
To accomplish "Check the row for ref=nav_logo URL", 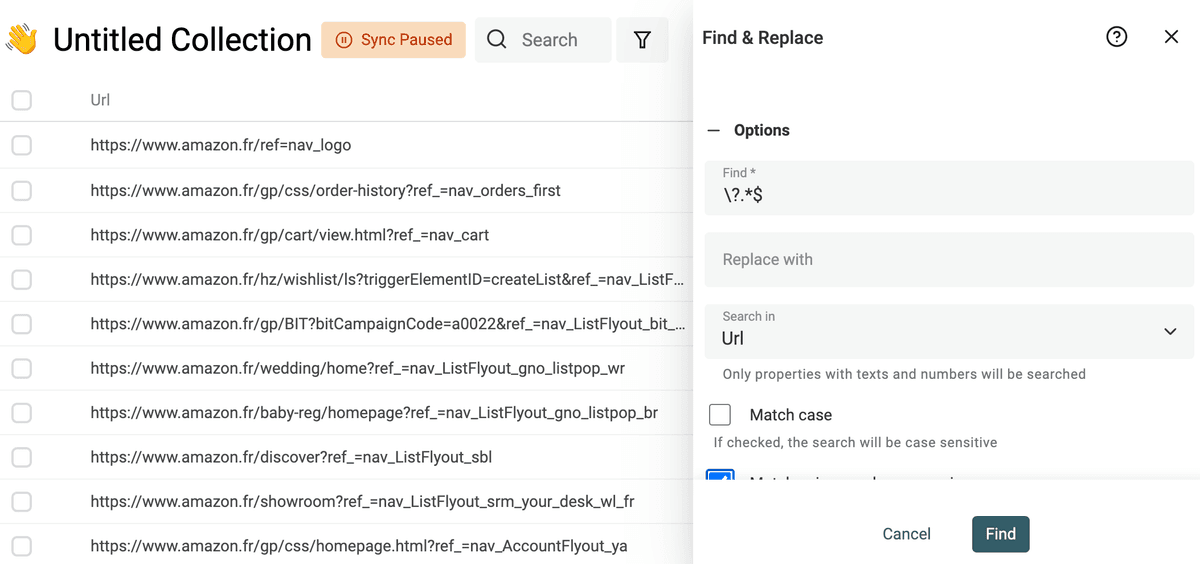I will click(21, 145).
